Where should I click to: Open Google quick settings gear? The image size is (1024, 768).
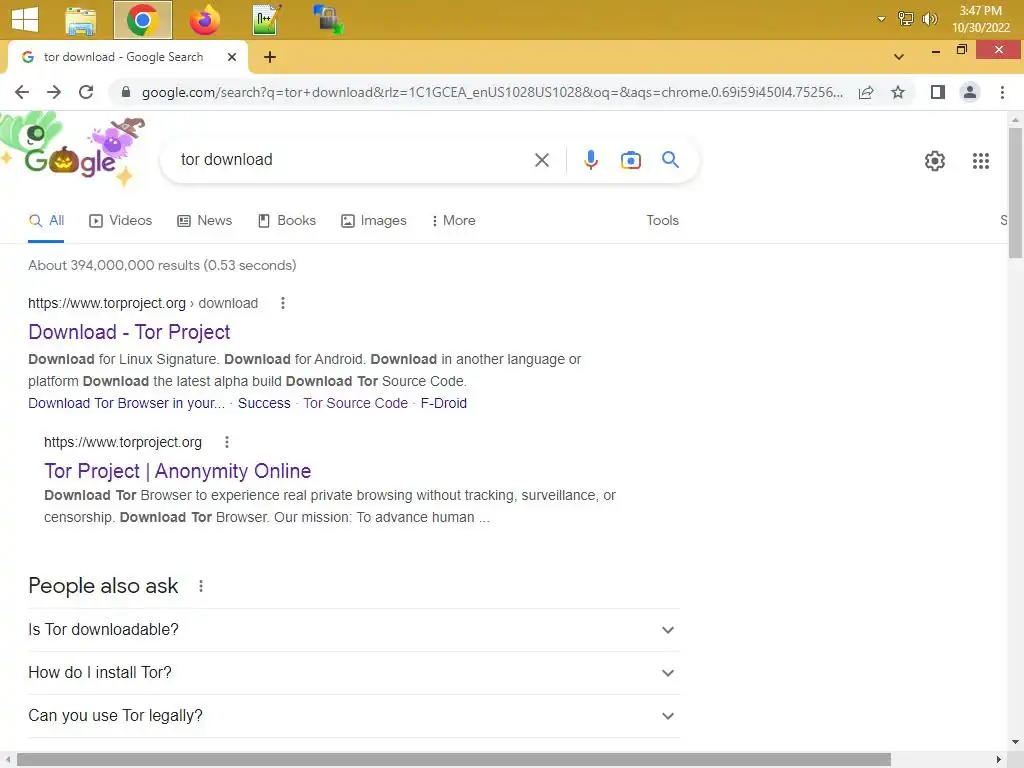935,161
